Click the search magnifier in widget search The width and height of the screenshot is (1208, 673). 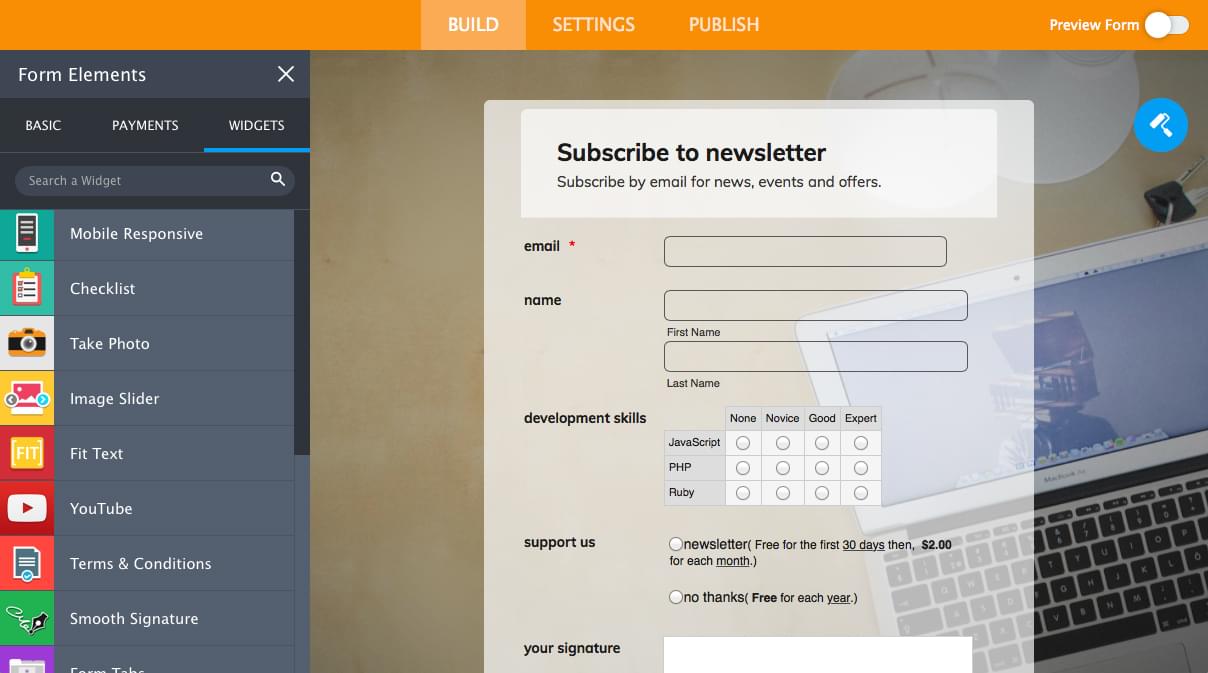point(278,180)
